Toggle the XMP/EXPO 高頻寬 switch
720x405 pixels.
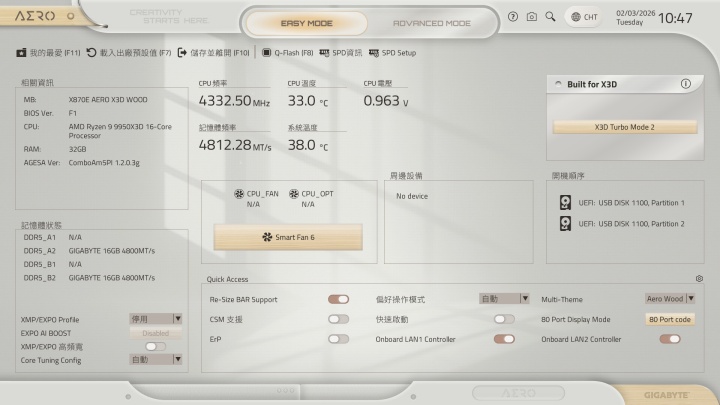pyautogui.click(x=155, y=347)
